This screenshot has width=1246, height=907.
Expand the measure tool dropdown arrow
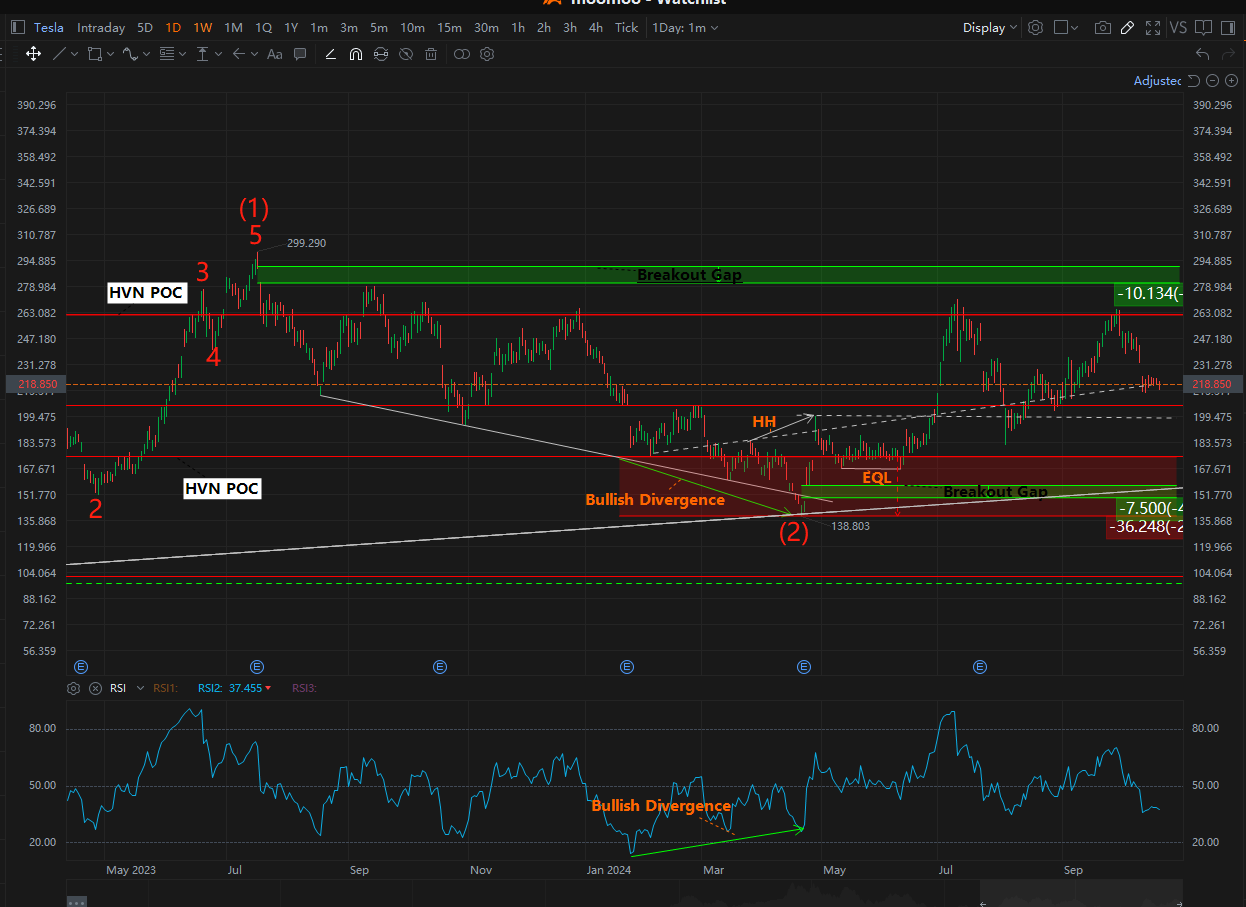(219, 54)
